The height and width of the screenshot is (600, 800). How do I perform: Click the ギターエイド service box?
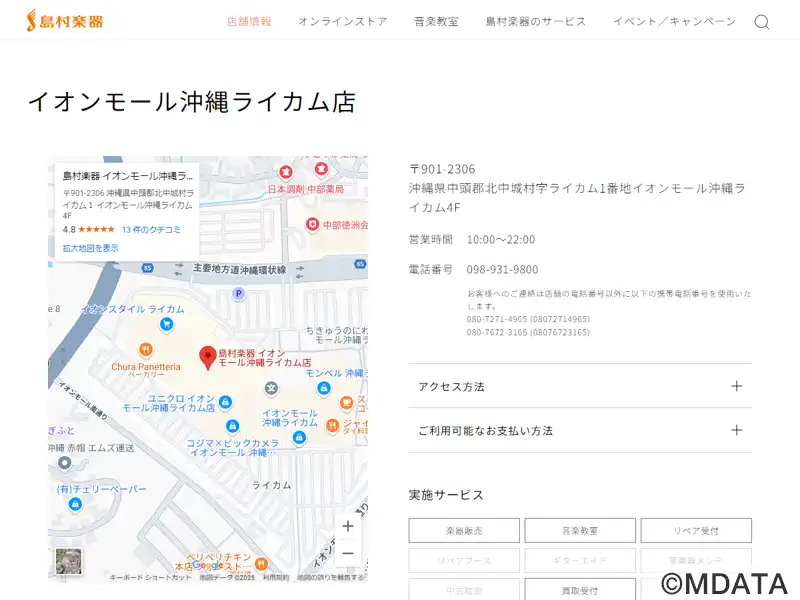click(x=580, y=560)
